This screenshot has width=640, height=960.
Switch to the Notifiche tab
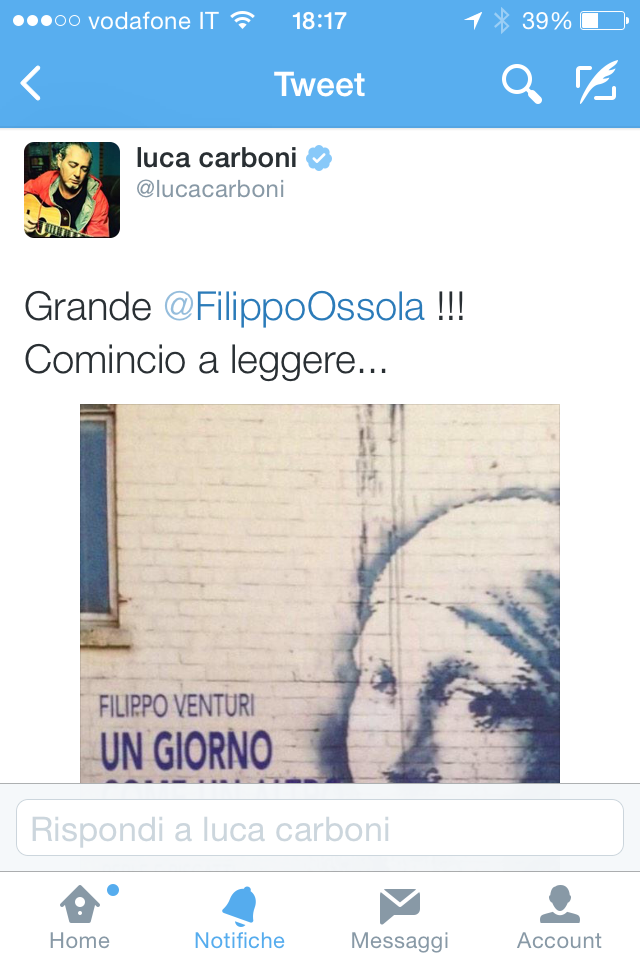tap(239, 917)
